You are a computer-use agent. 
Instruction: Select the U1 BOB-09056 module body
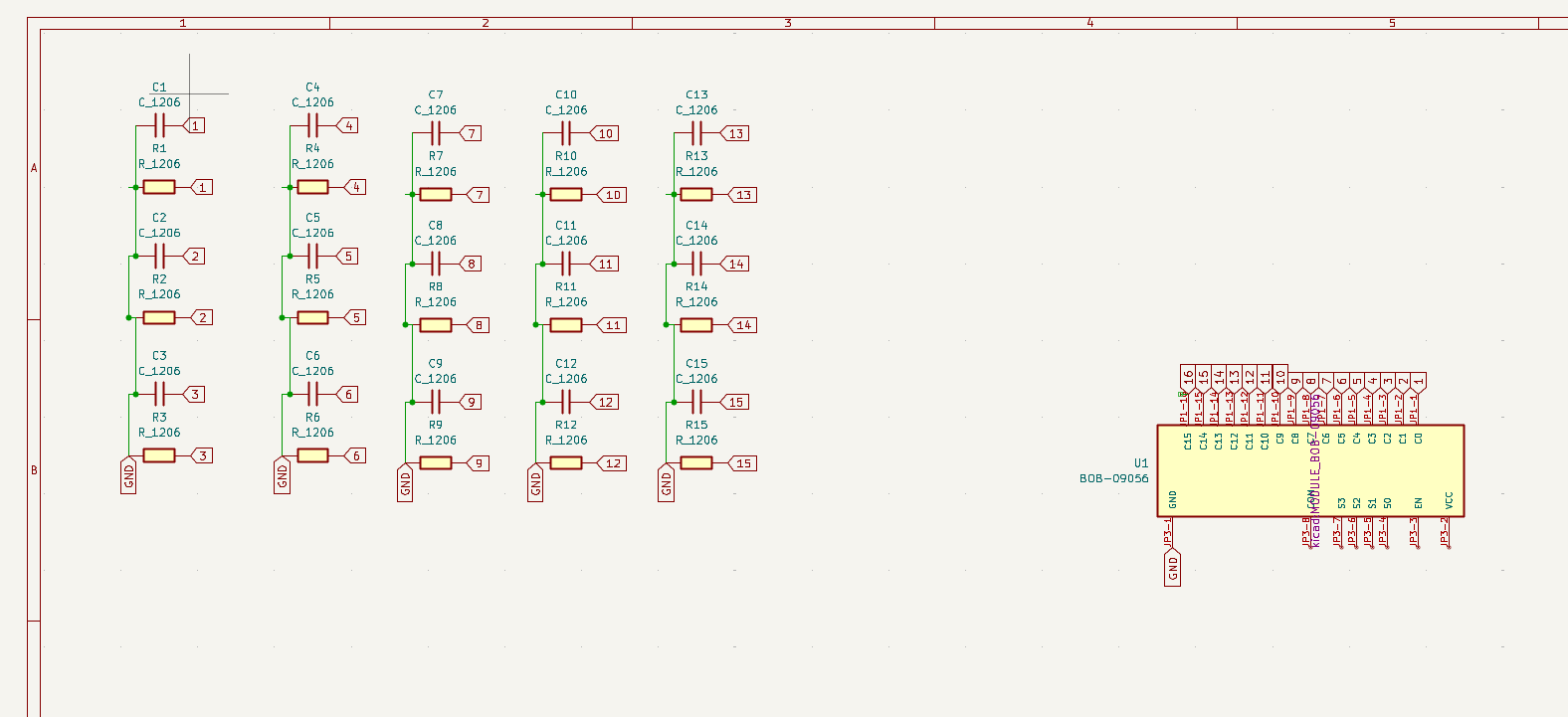pos(1310,471)
